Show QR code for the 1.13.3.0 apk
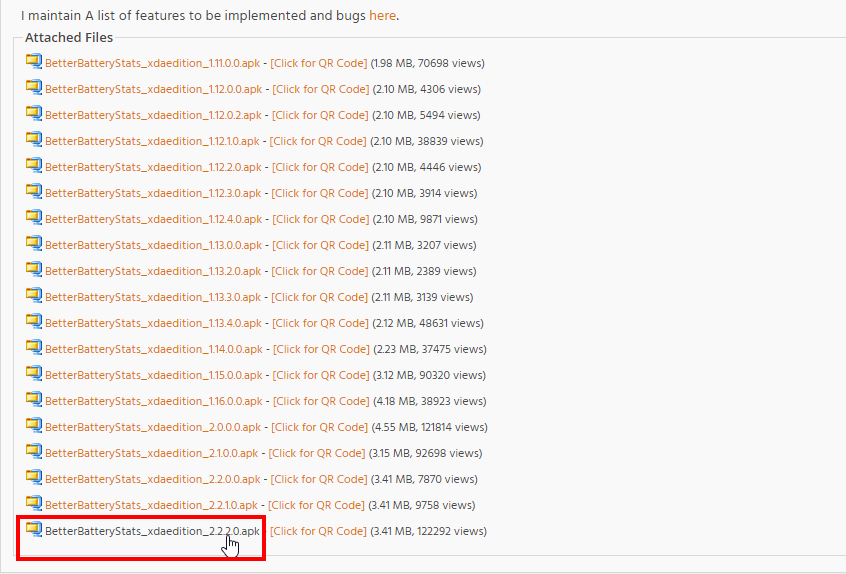The width and height of the screenshot is (846, 574). point(319,297)
